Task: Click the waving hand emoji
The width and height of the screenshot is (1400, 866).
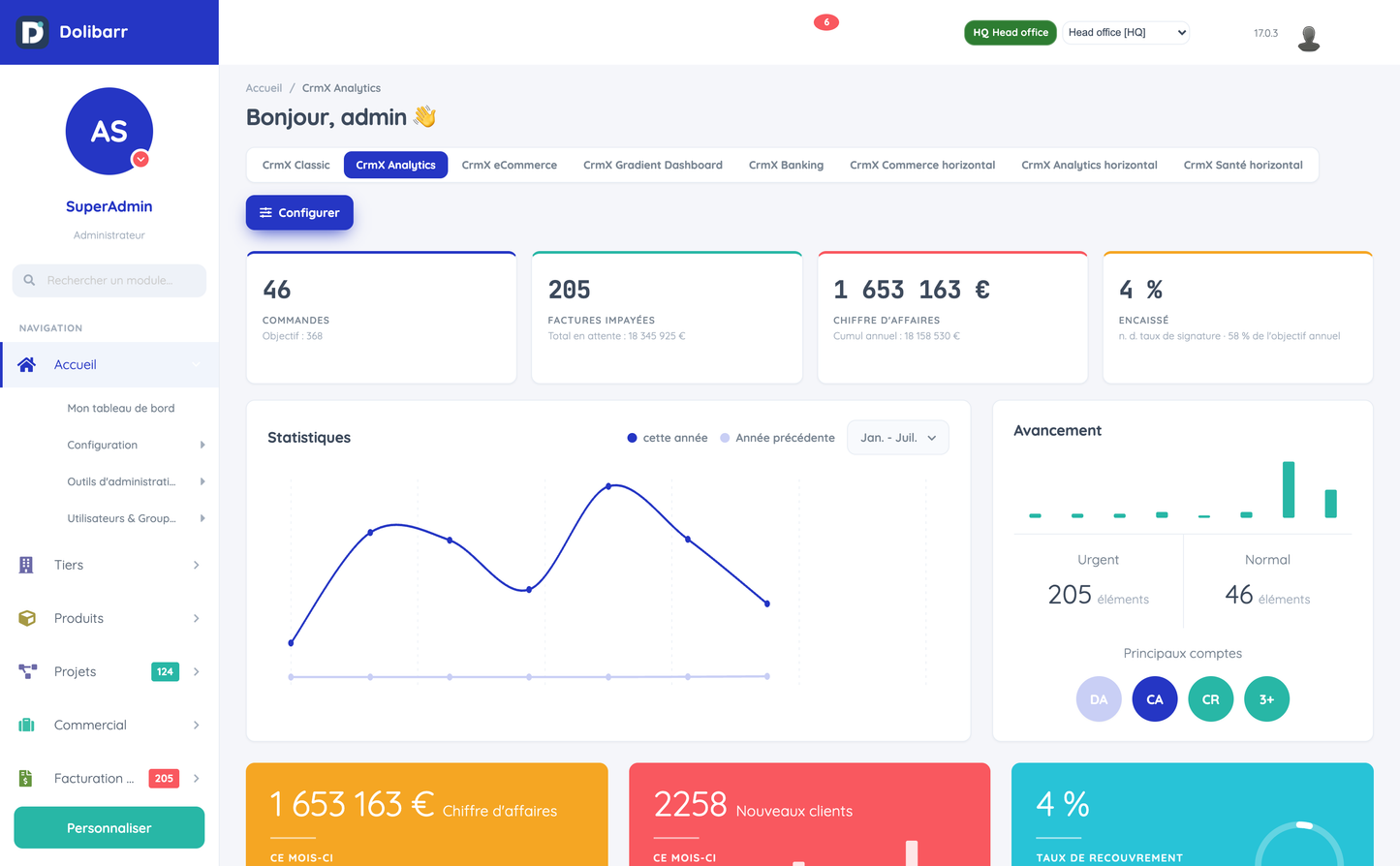Action: pyautogui.click(x=424, y=117)
